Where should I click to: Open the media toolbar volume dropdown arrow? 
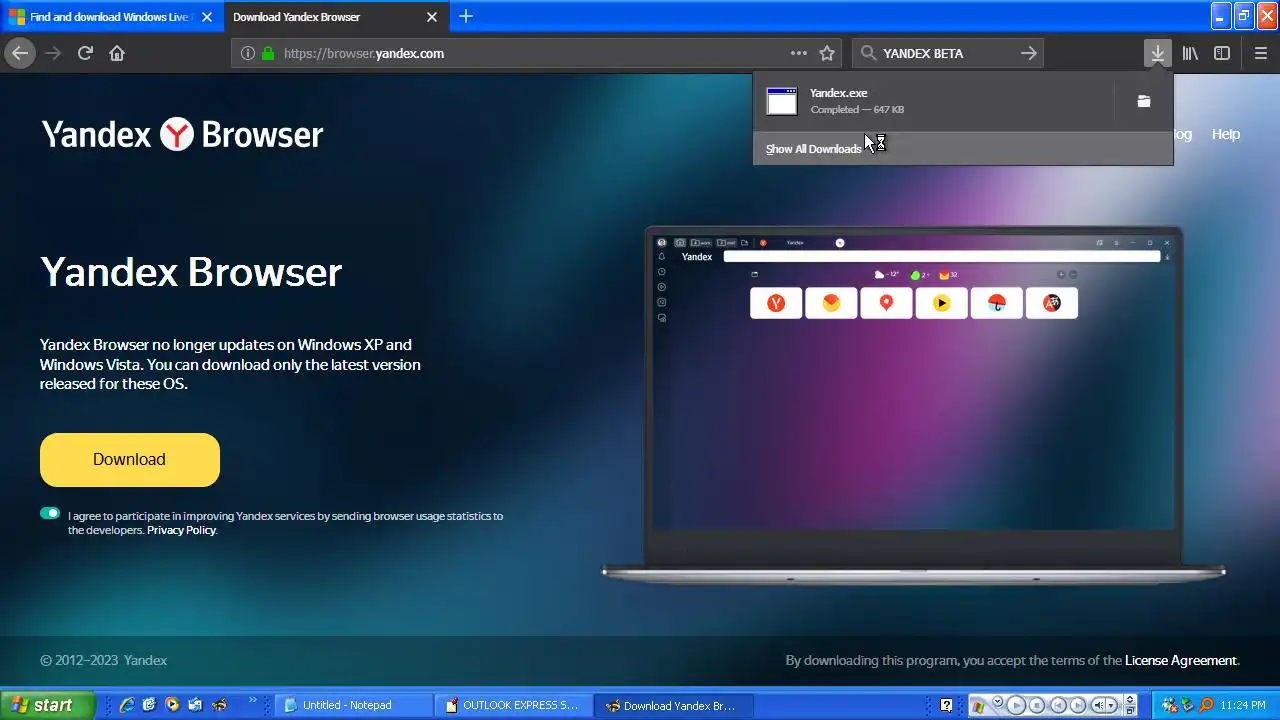pos(1111,705)
